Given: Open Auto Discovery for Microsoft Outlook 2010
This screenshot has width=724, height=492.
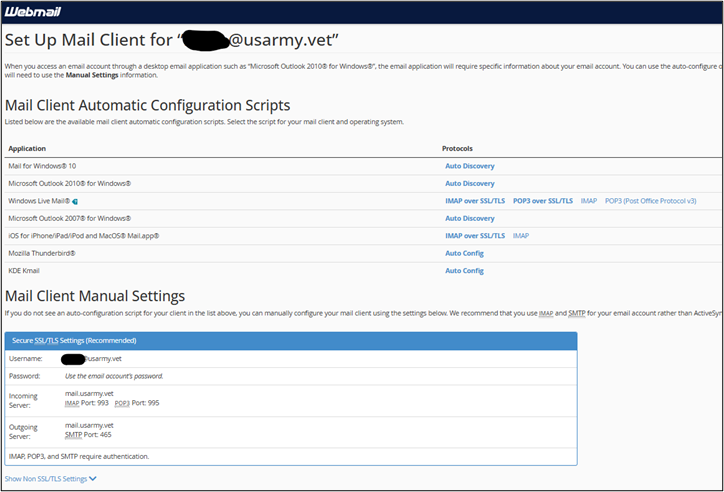Looking at the screenshot, I should tap(469, 184).
